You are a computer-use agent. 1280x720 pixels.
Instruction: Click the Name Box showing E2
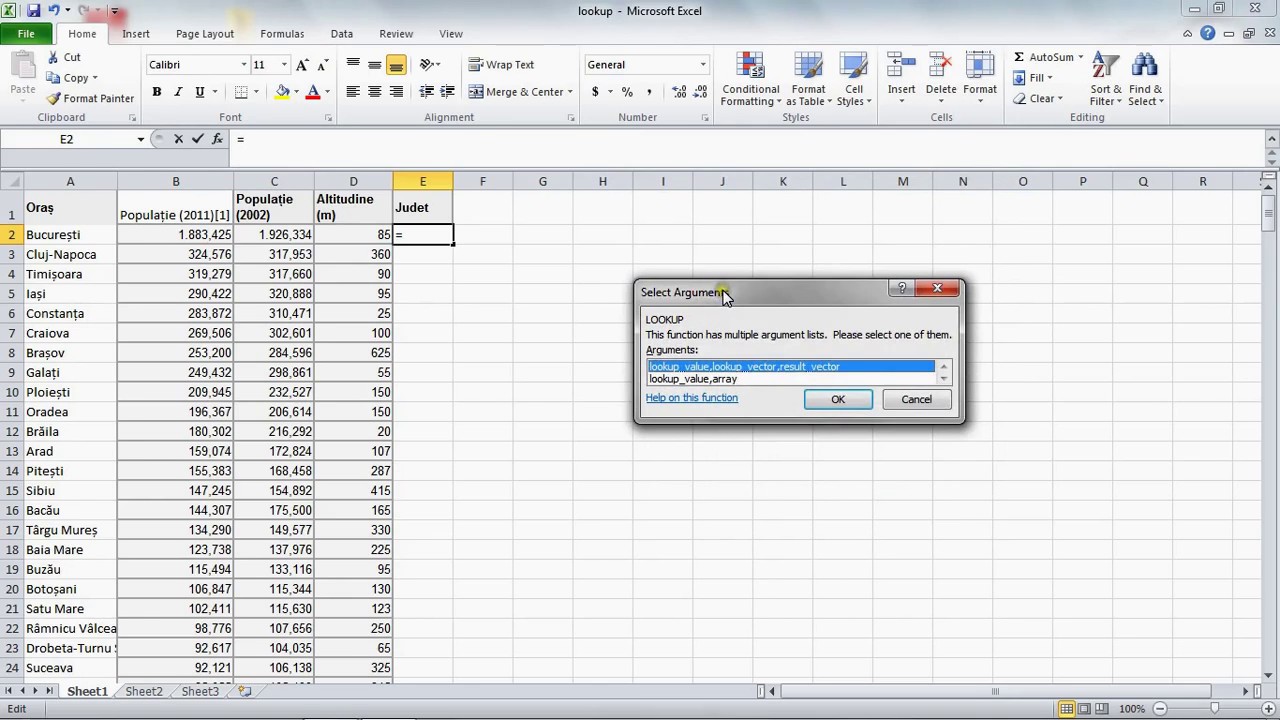pos(66,139)
